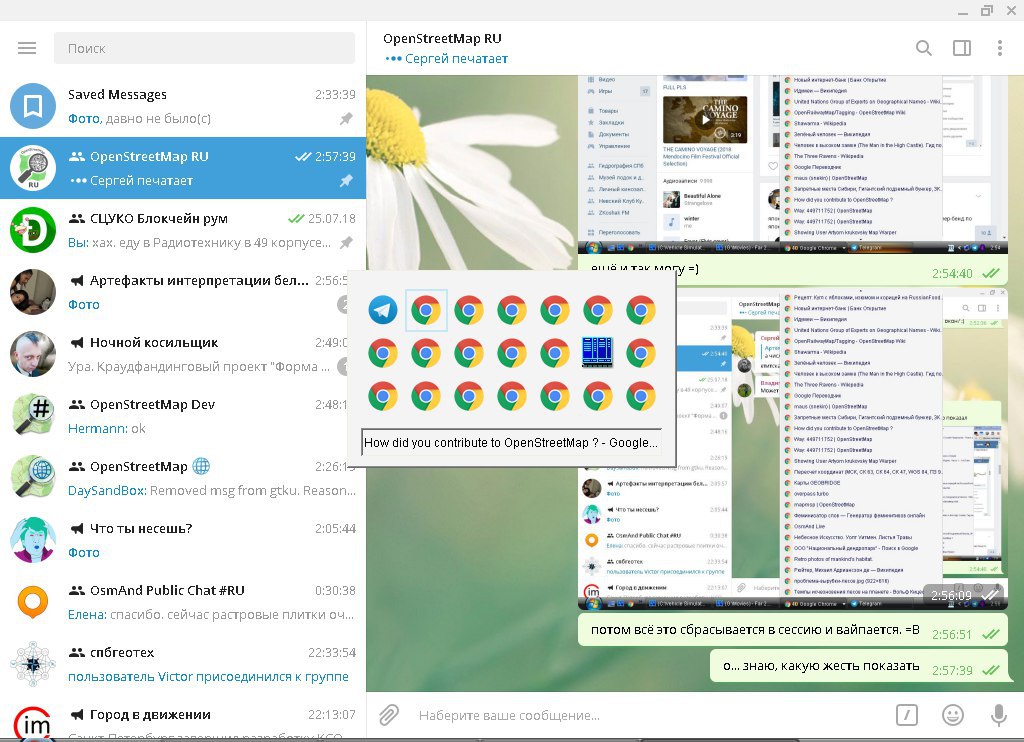
Task: Click the microphone voice message icon
Action: [999, 715]
